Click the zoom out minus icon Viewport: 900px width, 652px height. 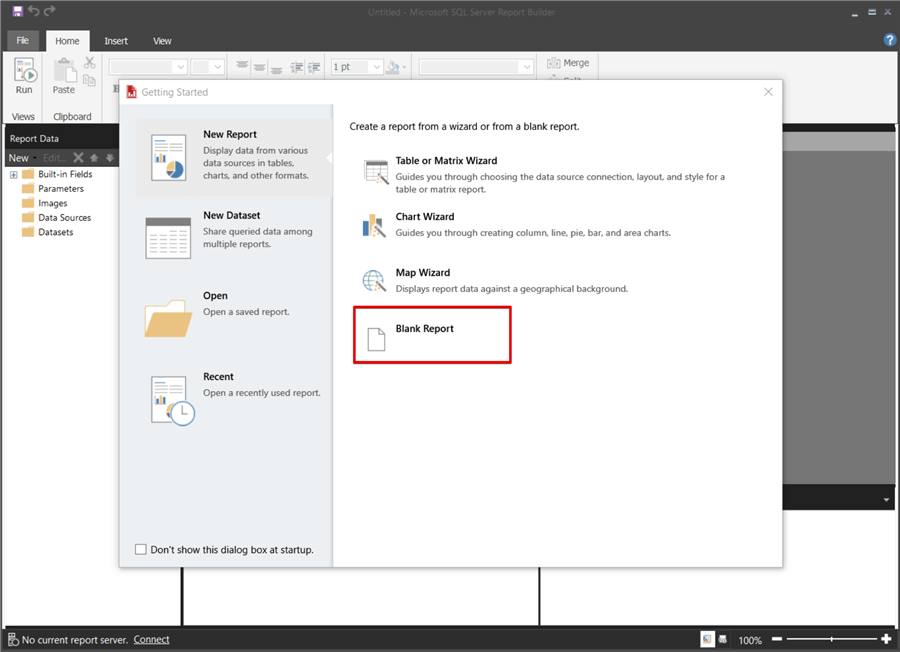[777, 639]
